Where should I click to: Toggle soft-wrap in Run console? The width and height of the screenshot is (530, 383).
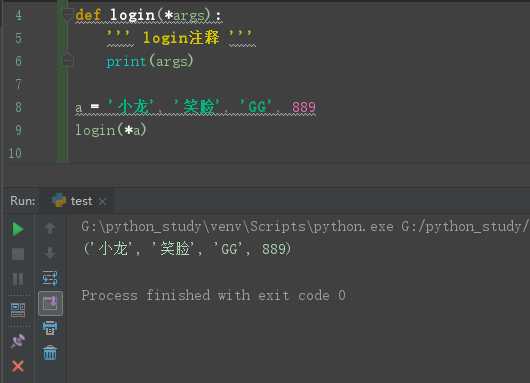tap(50, 279)
